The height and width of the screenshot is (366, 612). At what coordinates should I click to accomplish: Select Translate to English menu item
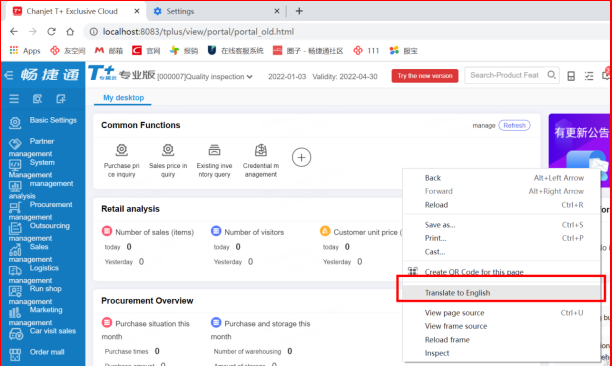(502, 293)
